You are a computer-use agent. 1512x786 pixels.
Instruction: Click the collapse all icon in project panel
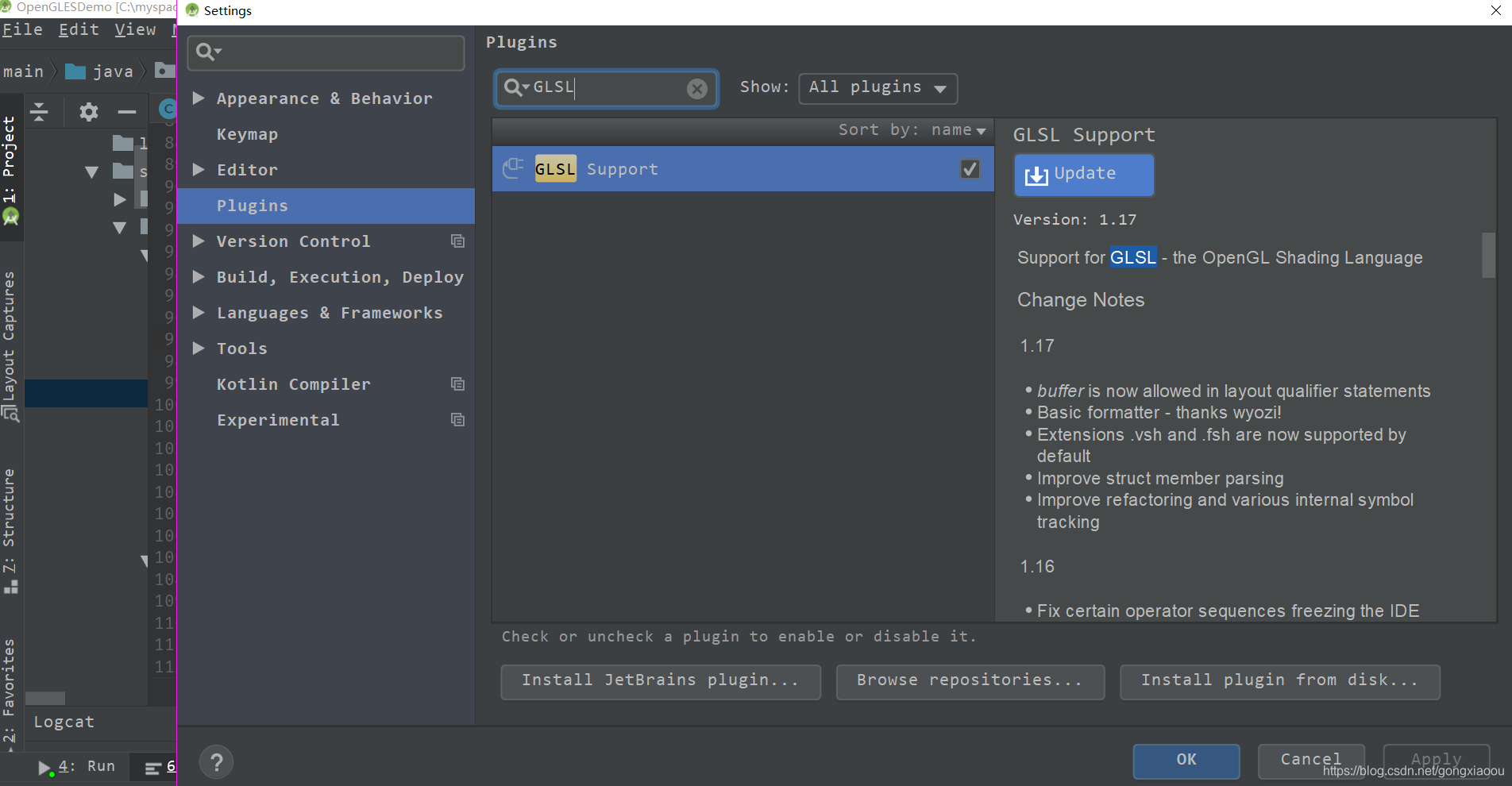pyautogui.click(x=39, y=112)
